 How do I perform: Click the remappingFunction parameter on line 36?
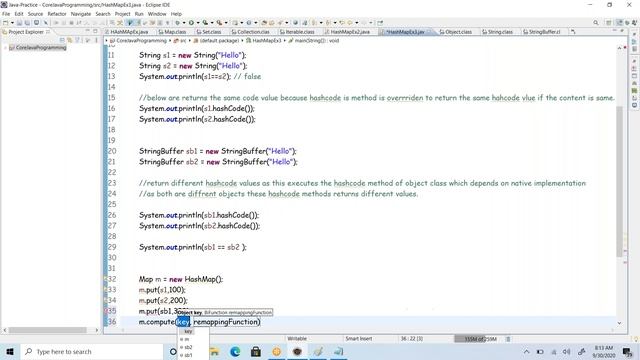click(x=226, y=322)
